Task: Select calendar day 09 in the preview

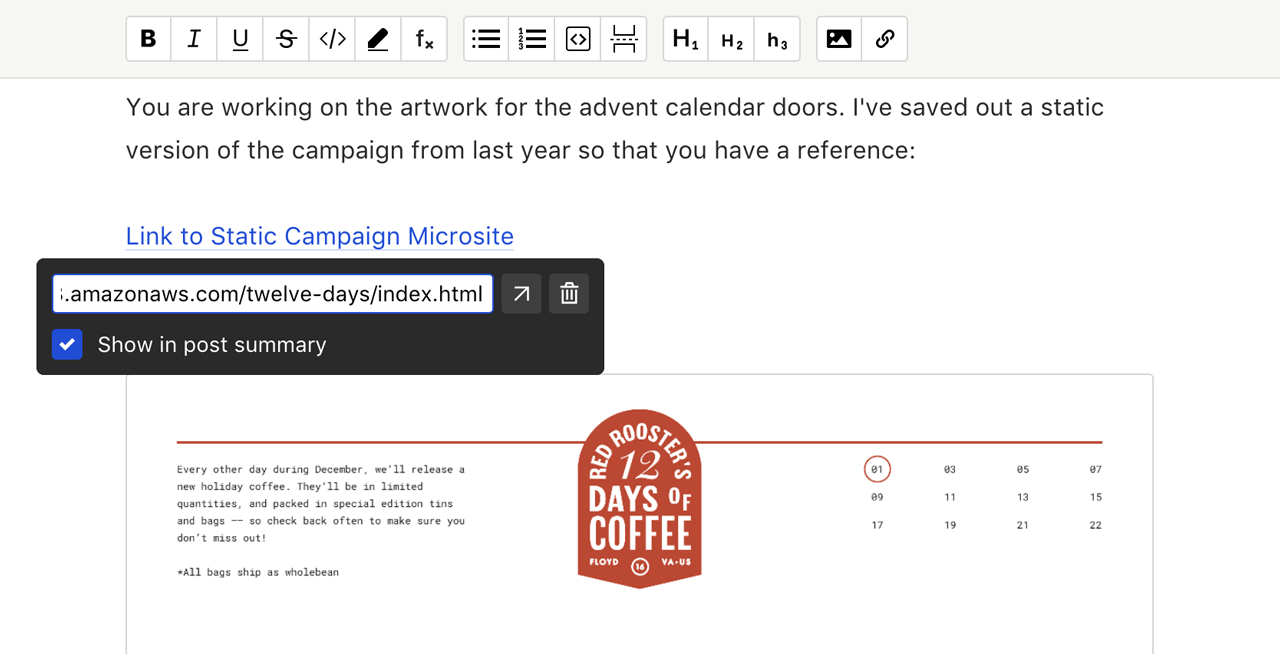Action: (x=877, y=497)
